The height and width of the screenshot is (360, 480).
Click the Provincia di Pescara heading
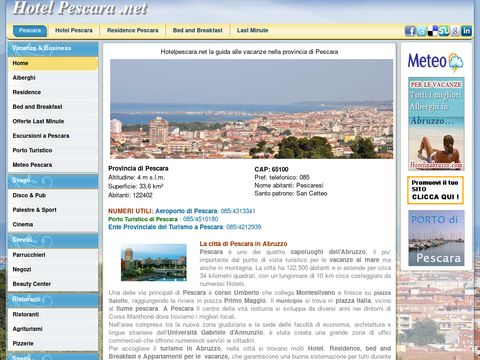[138, 169]
